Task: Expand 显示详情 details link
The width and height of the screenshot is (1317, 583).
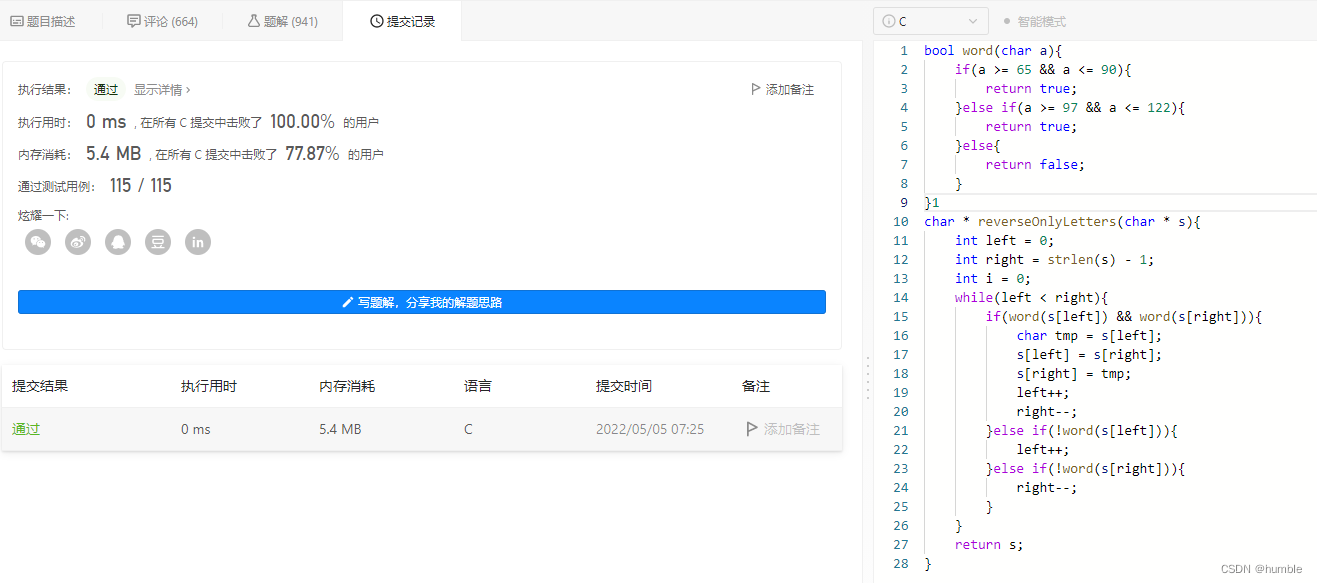Action: pyautogui.click(x=162, y=90)
